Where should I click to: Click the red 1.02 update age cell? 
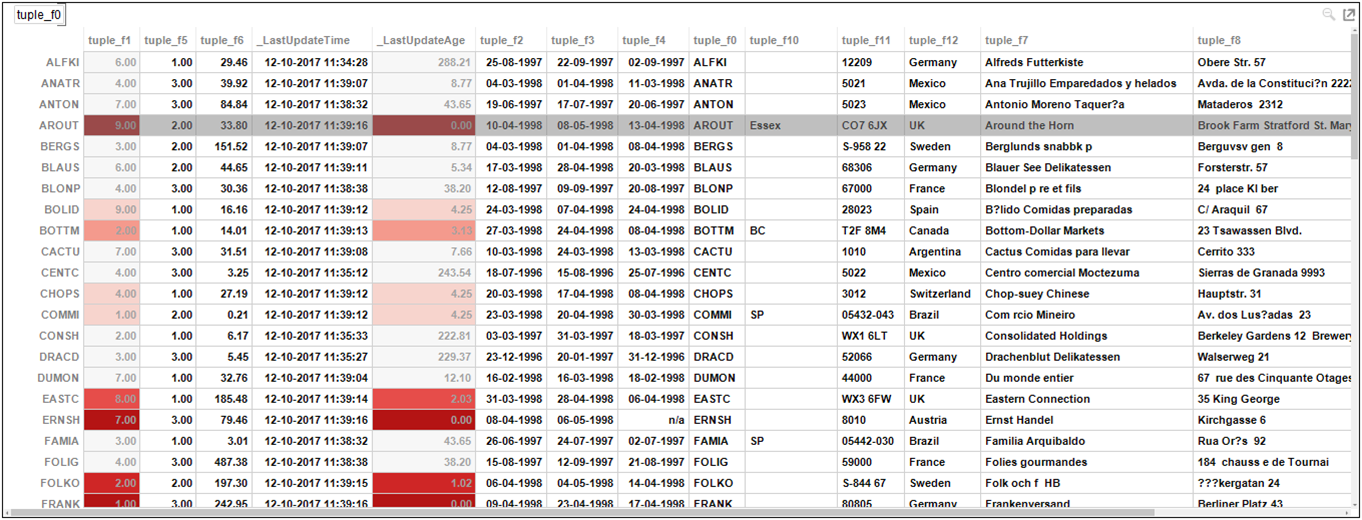pyautogui.click(x=424, y=483)
